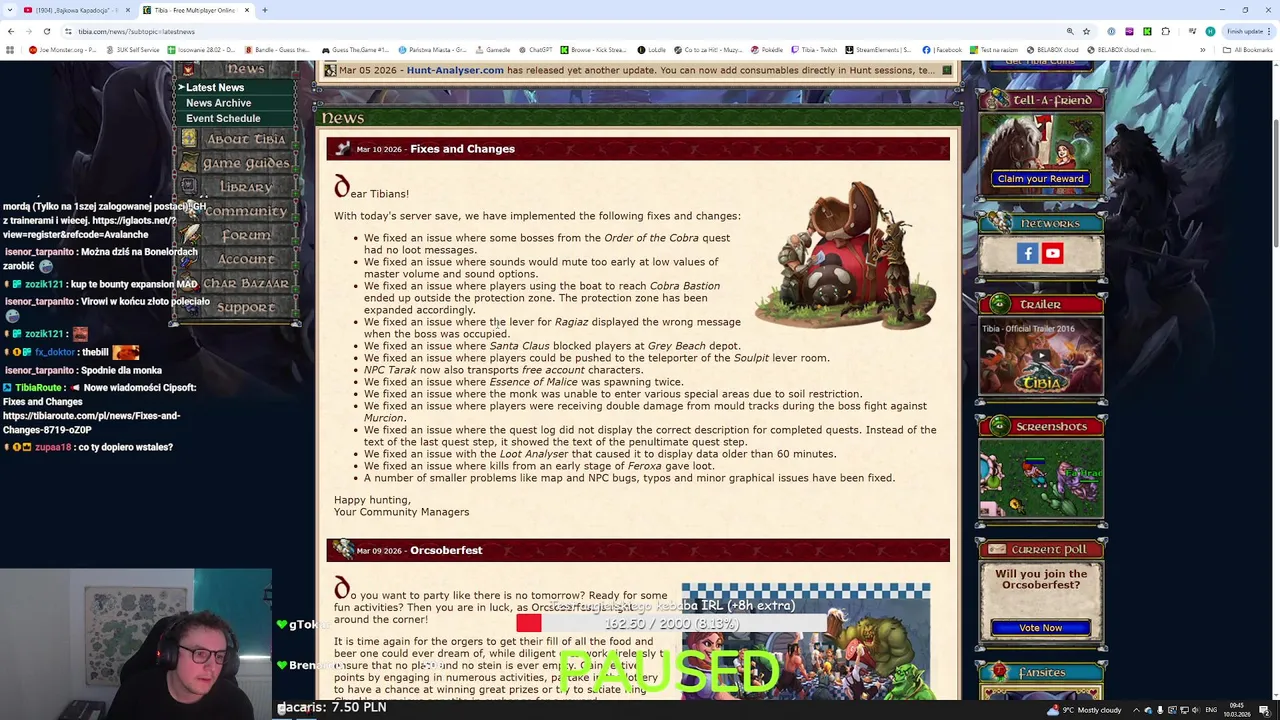Go back with browser back arrow
The height and width of the screenshot is (720, 1280).
click(11, 31)
